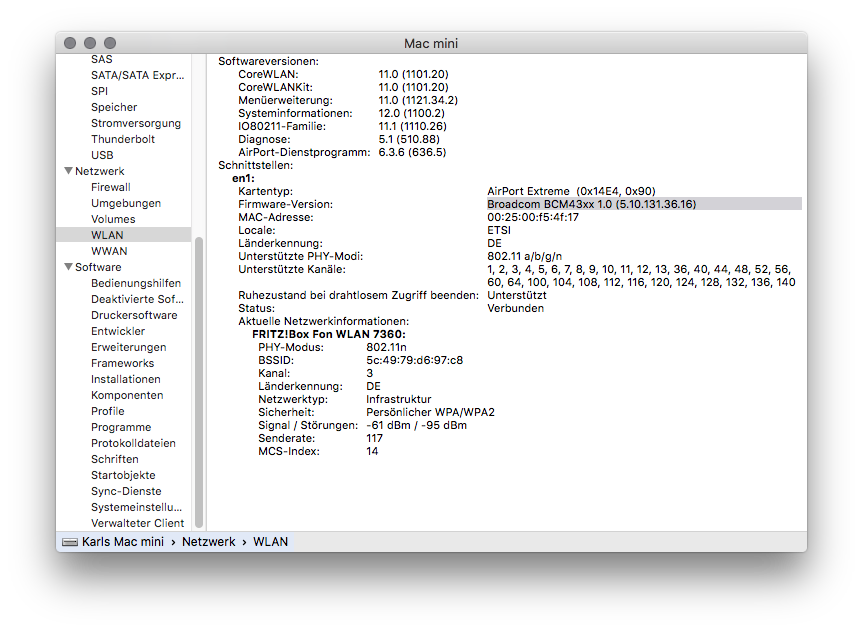Click the sidebar vertical scrollbar
Image resolution: width=863 pixels, height=632 pixels.
[x=199, y=382]
